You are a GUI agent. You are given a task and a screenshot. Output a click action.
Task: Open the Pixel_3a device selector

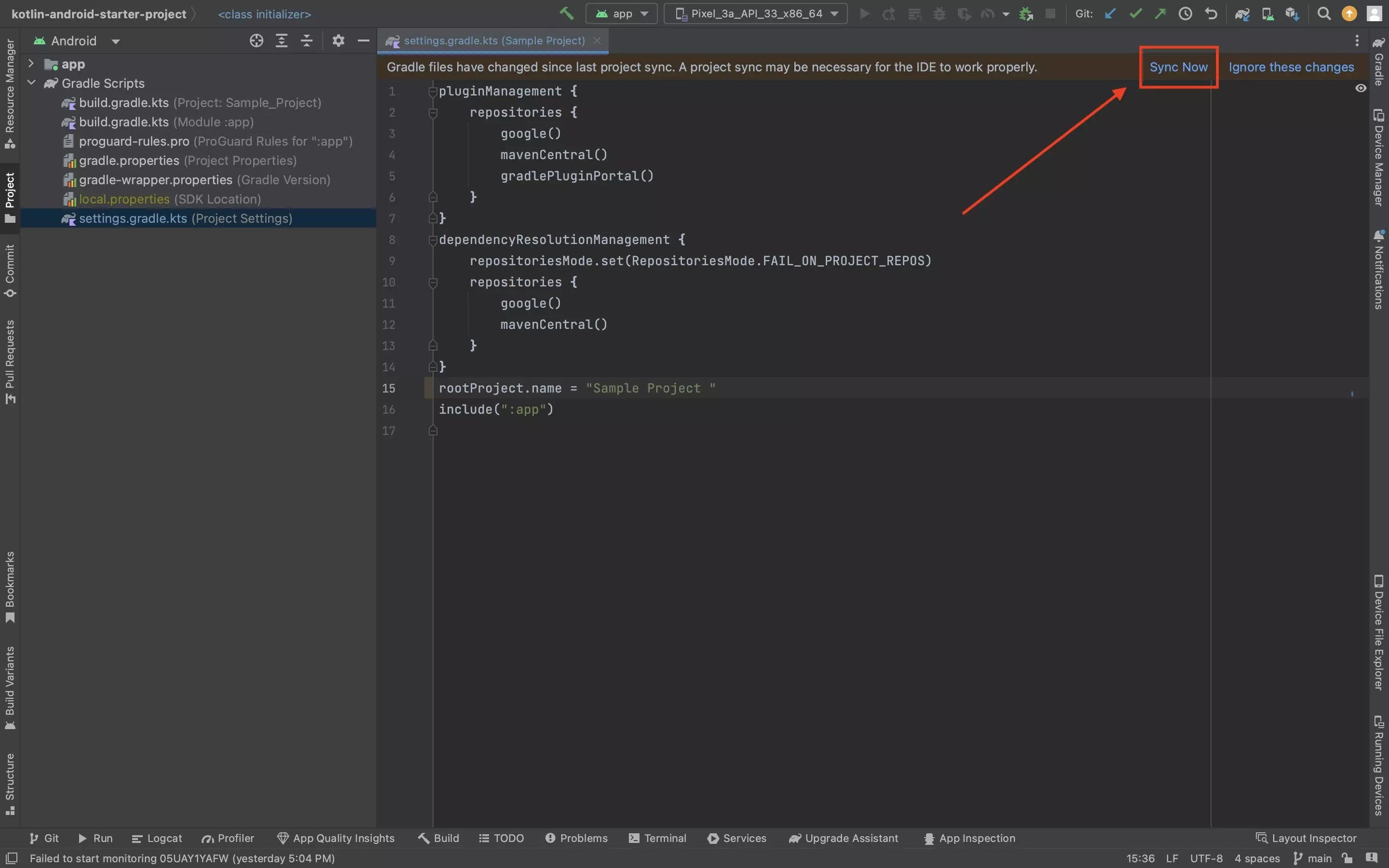click(755, 13)
